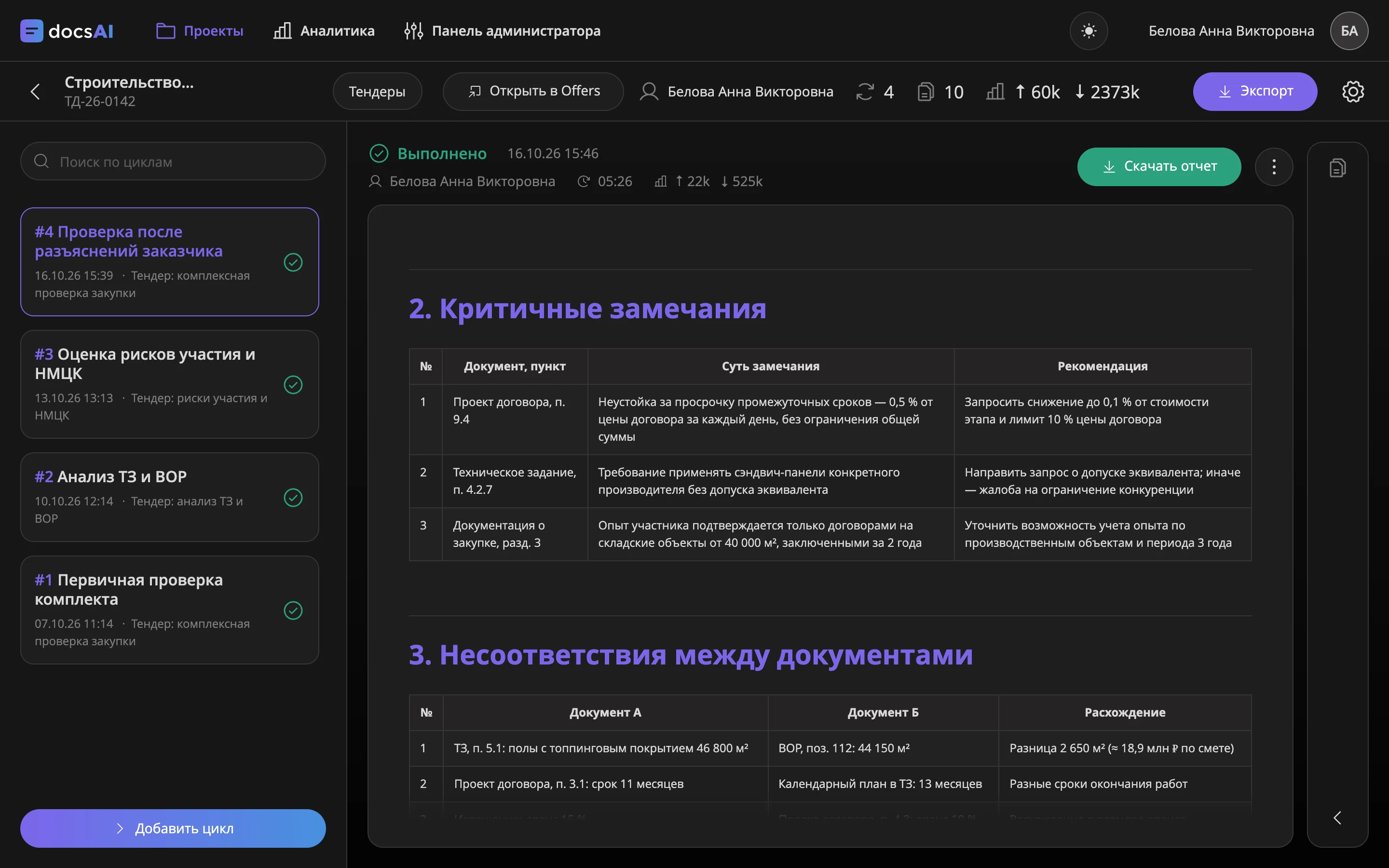Expand the right sidebar with the chevron
This screenshot has height=868, width=1389.
pyautogui.click(x=1337, y=817)
